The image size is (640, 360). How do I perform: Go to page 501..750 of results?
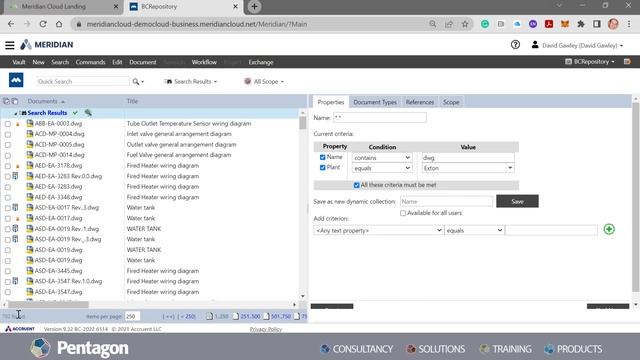[x=277, y=316]
